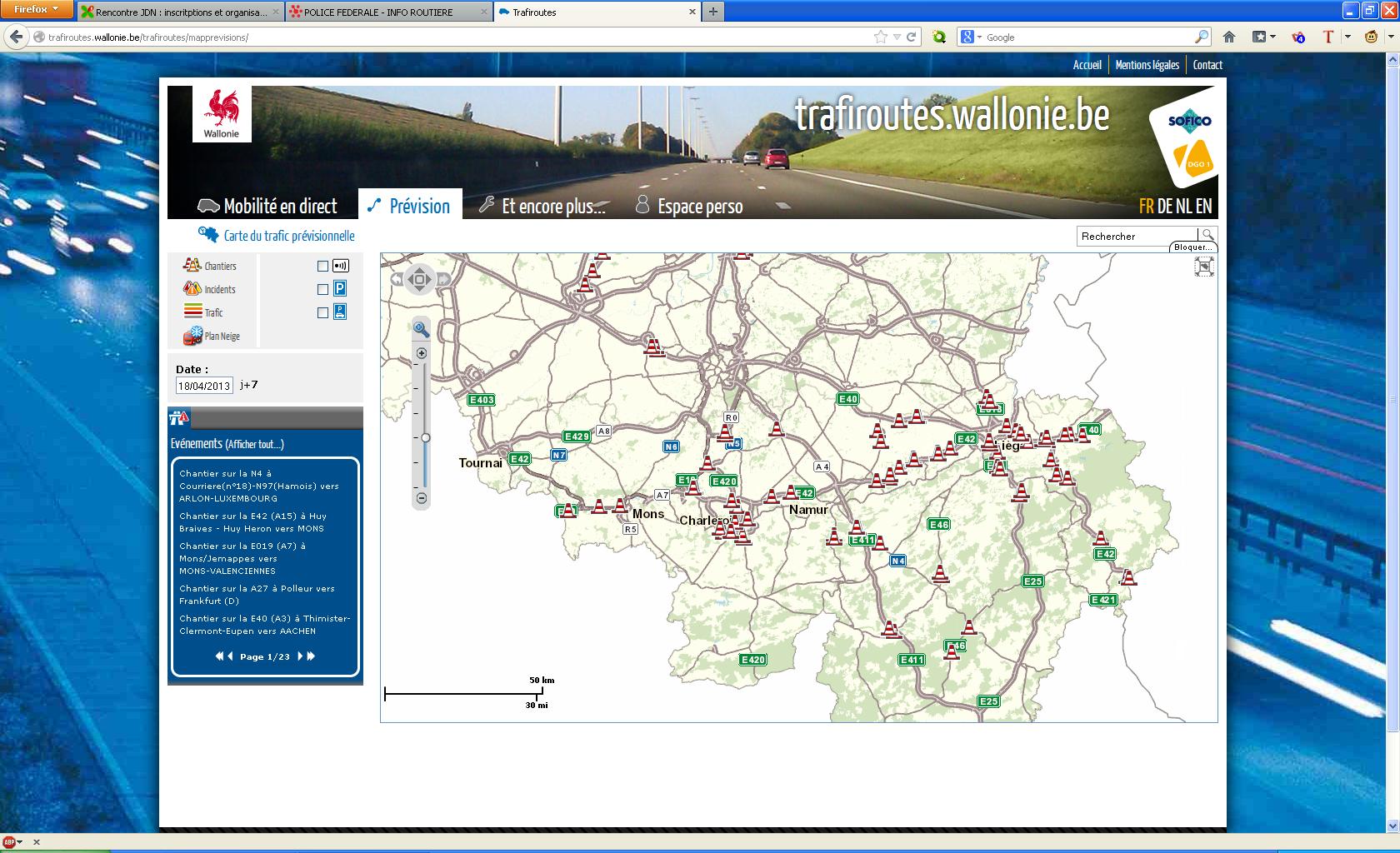
Task: Click the Rechercher search magnifier button
Action: 1207,236
